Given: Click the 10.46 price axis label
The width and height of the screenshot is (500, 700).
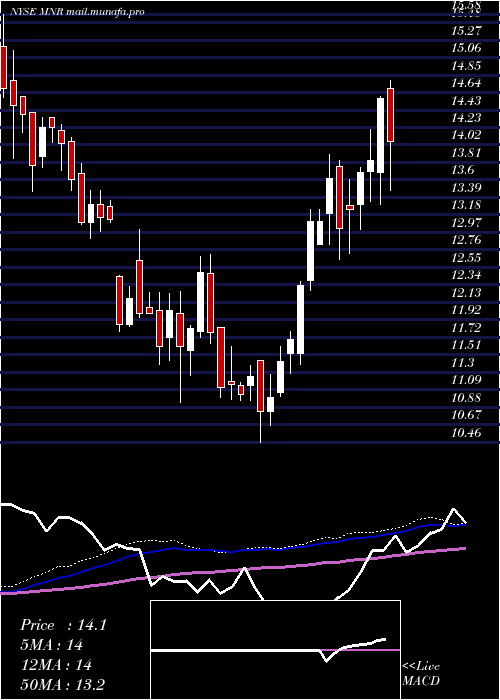Looking at the screenshot, I should (x=467, y=433).
